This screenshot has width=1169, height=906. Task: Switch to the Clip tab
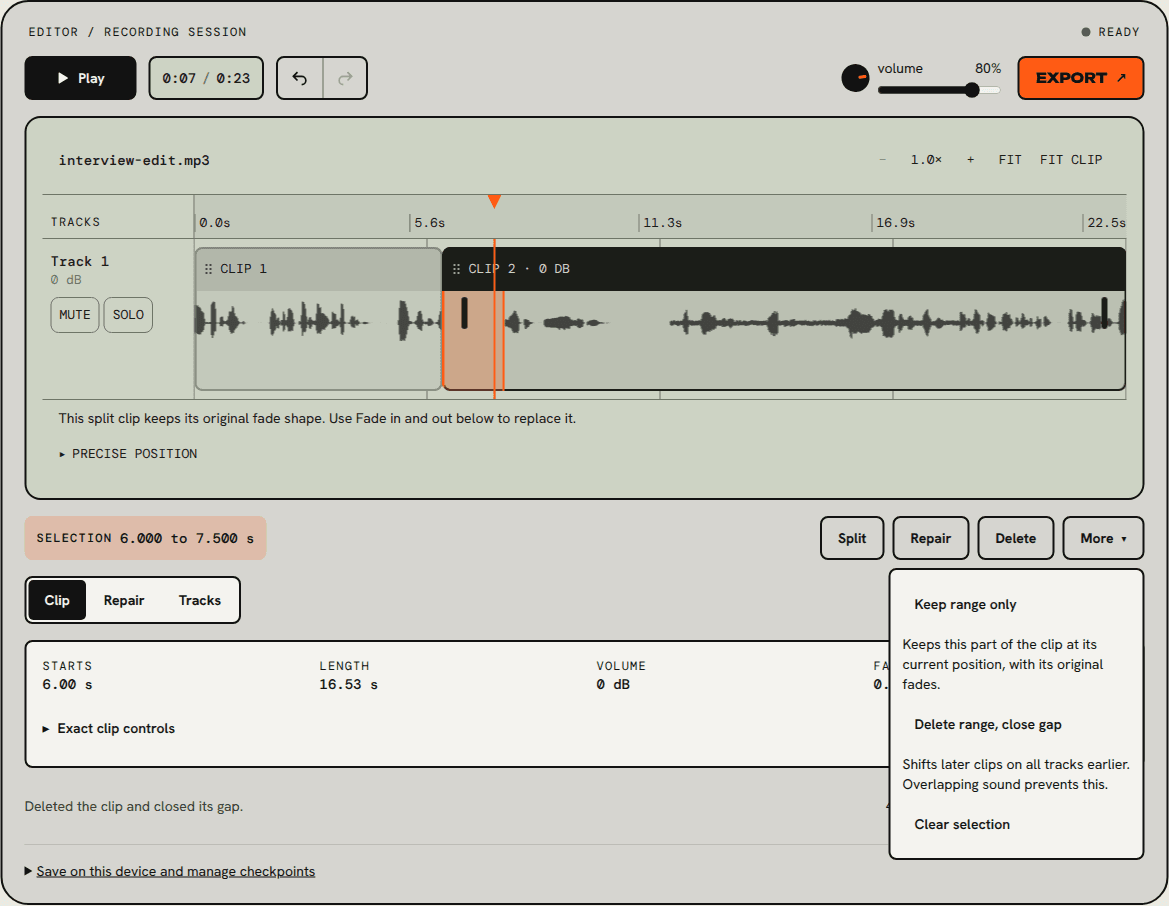[x=57, y=600]
